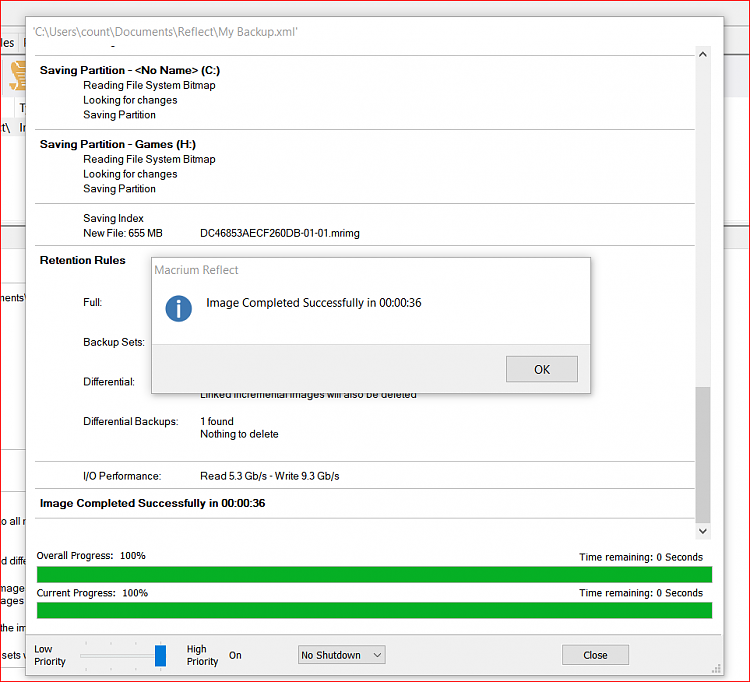Click the 'I/O Performance:' label

coord(122,476)
